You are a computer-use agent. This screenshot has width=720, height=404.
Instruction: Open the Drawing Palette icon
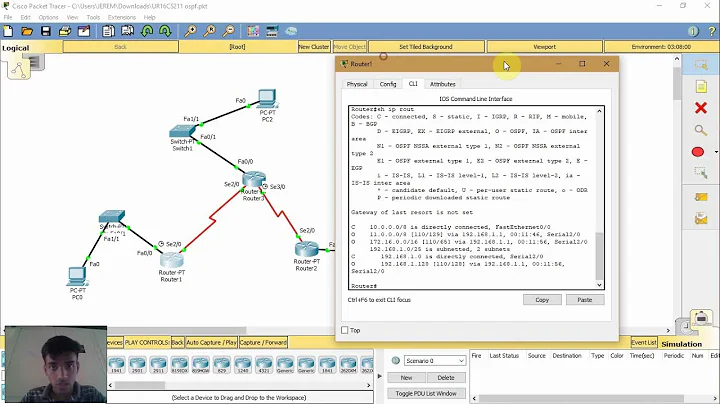tap(253, 31)
